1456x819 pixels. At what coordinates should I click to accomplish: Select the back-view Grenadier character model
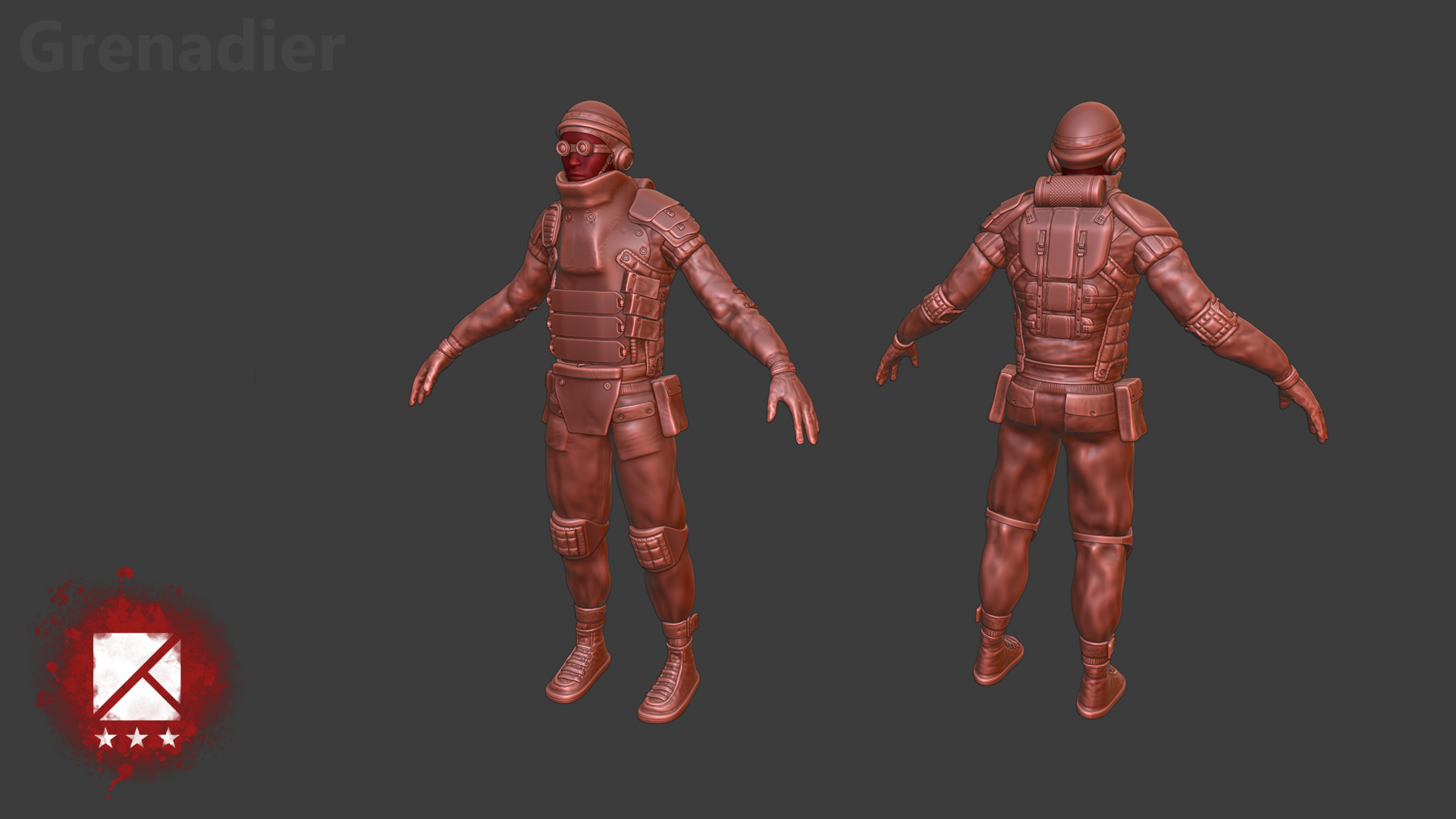1101,409
